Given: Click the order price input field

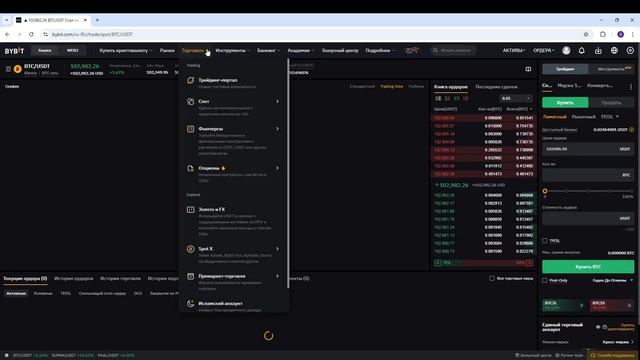Looking at the screenshot, I should point(588,149).
